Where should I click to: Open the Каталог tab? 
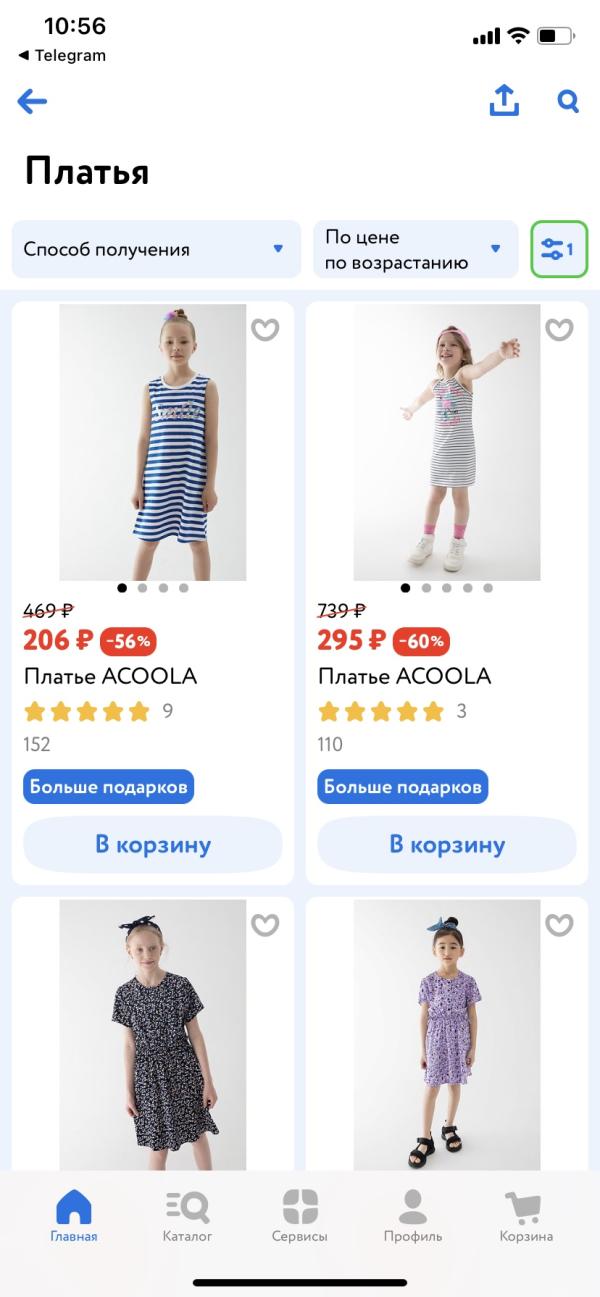pos(187,1215)
